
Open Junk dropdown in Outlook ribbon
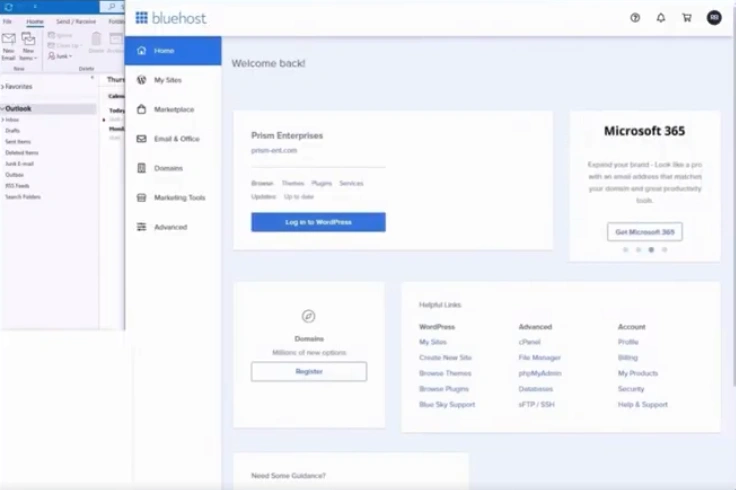click(60, 56)
